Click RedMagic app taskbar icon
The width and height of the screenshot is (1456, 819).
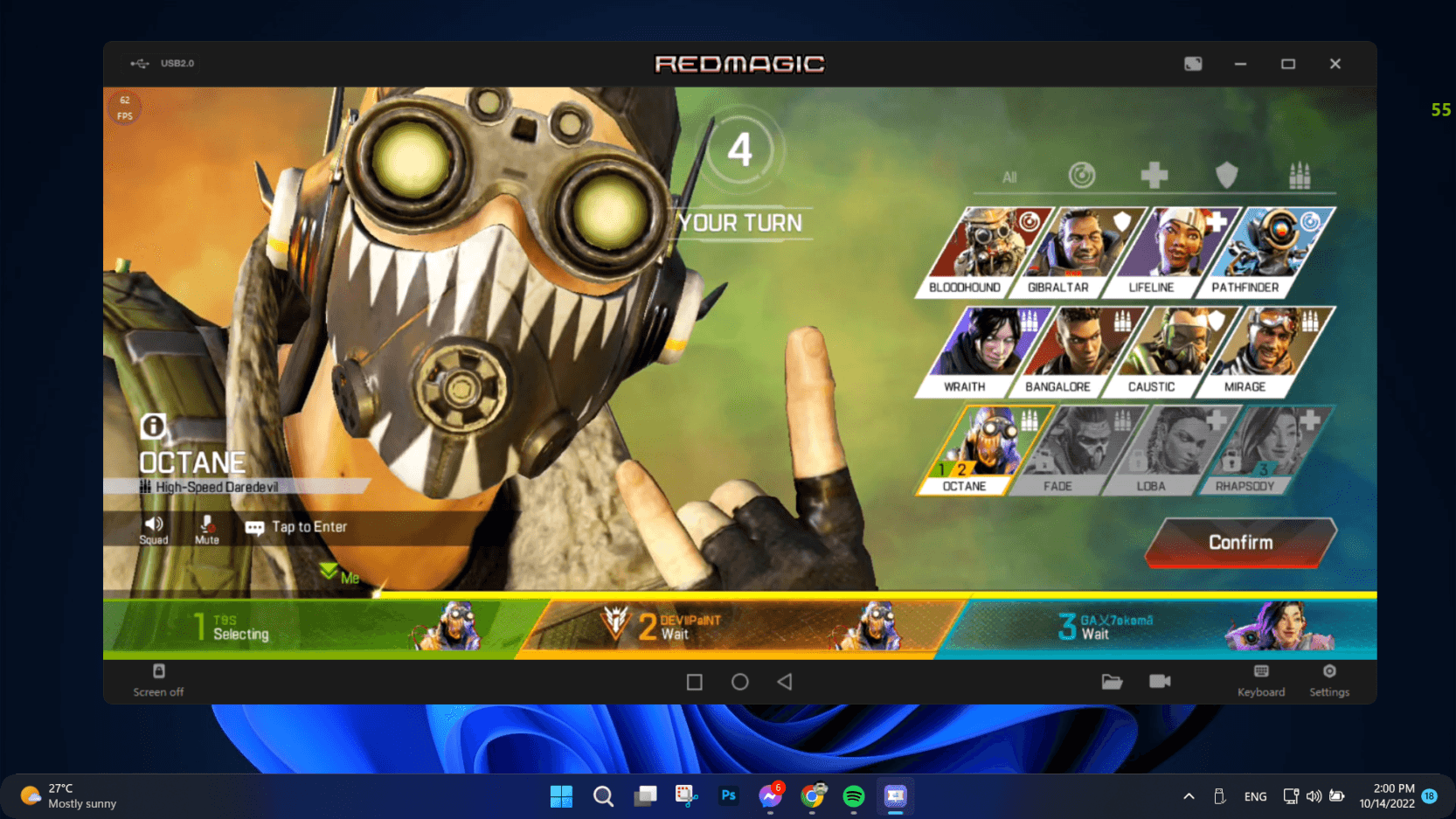pos(896,796)
